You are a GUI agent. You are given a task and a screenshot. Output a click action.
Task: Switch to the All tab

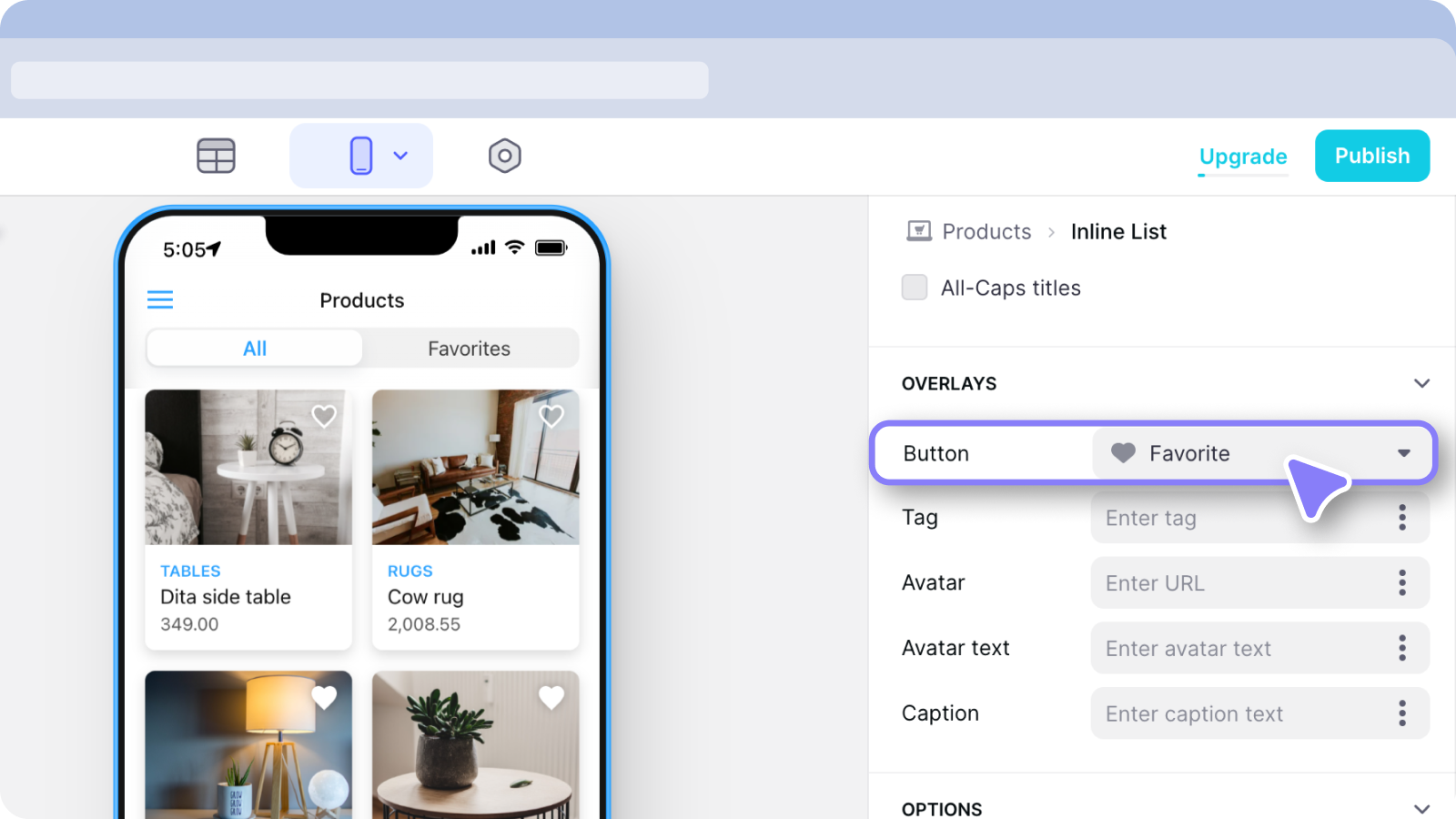pos(255,349)
